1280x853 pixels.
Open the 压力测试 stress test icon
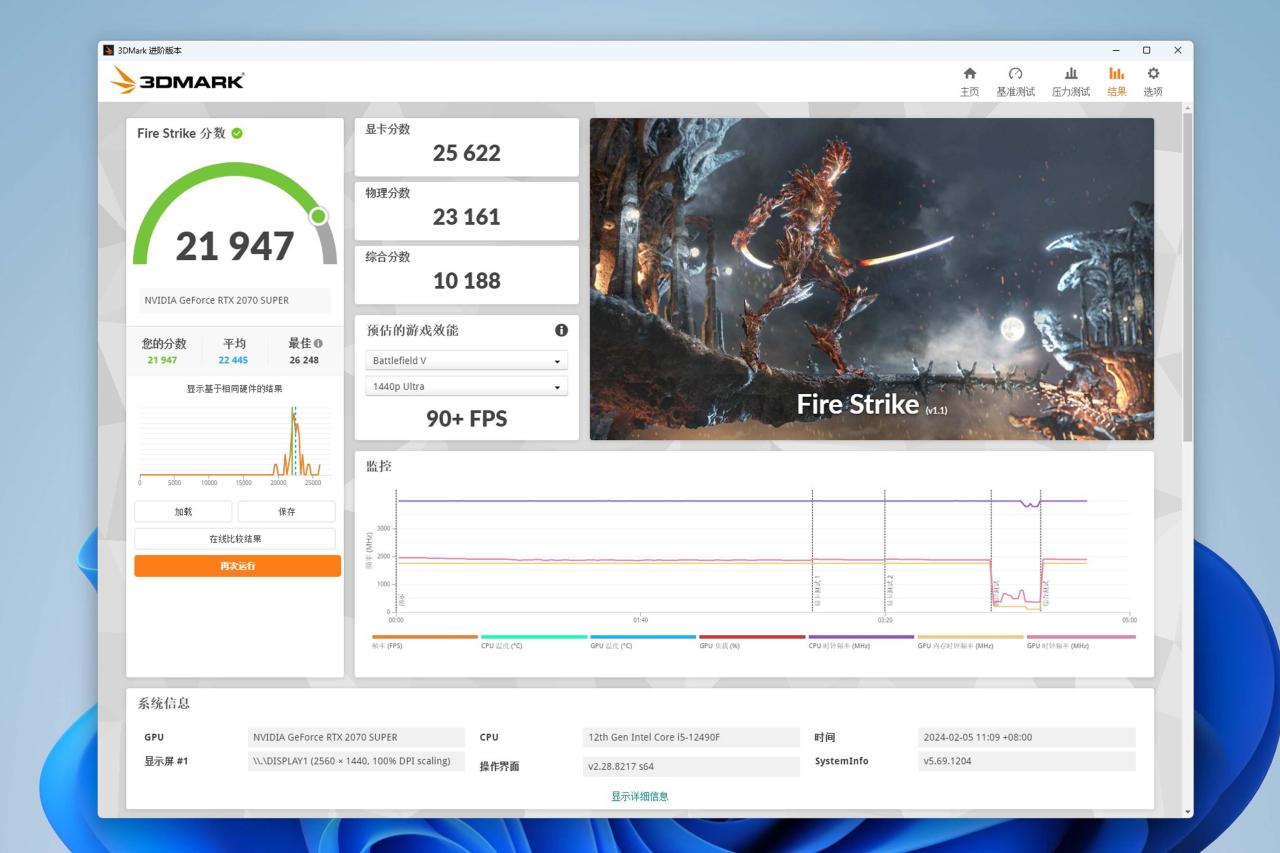click(1070, 81)
